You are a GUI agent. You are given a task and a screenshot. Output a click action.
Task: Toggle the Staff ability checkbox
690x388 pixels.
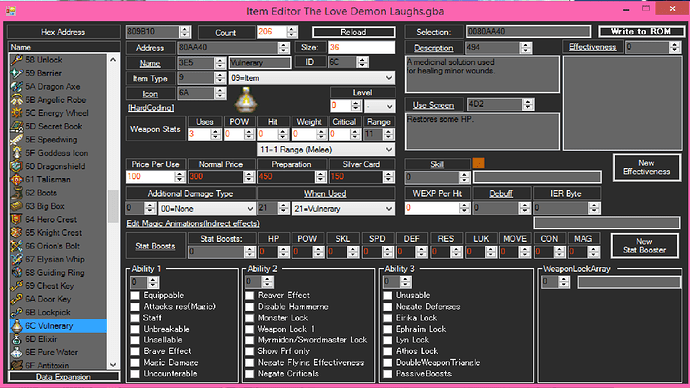(x=135, y=318)
